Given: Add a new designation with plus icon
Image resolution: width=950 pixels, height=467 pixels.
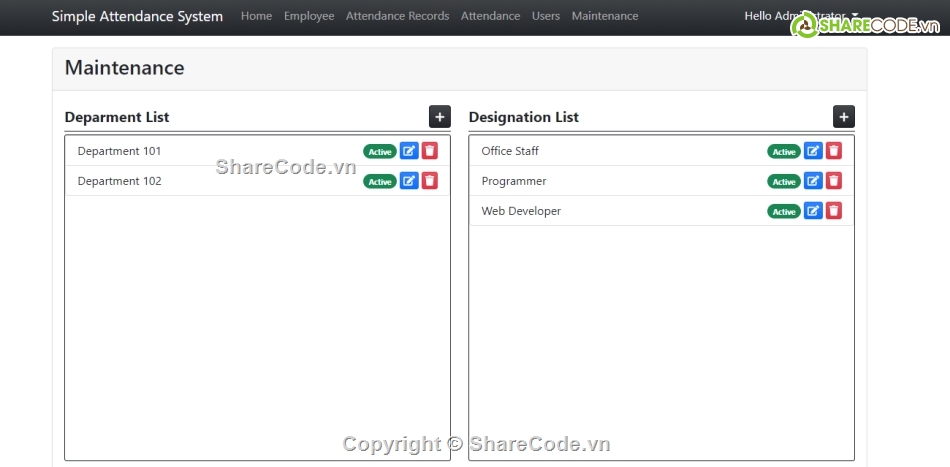Looking at the screenshot, I should [844, 117].
